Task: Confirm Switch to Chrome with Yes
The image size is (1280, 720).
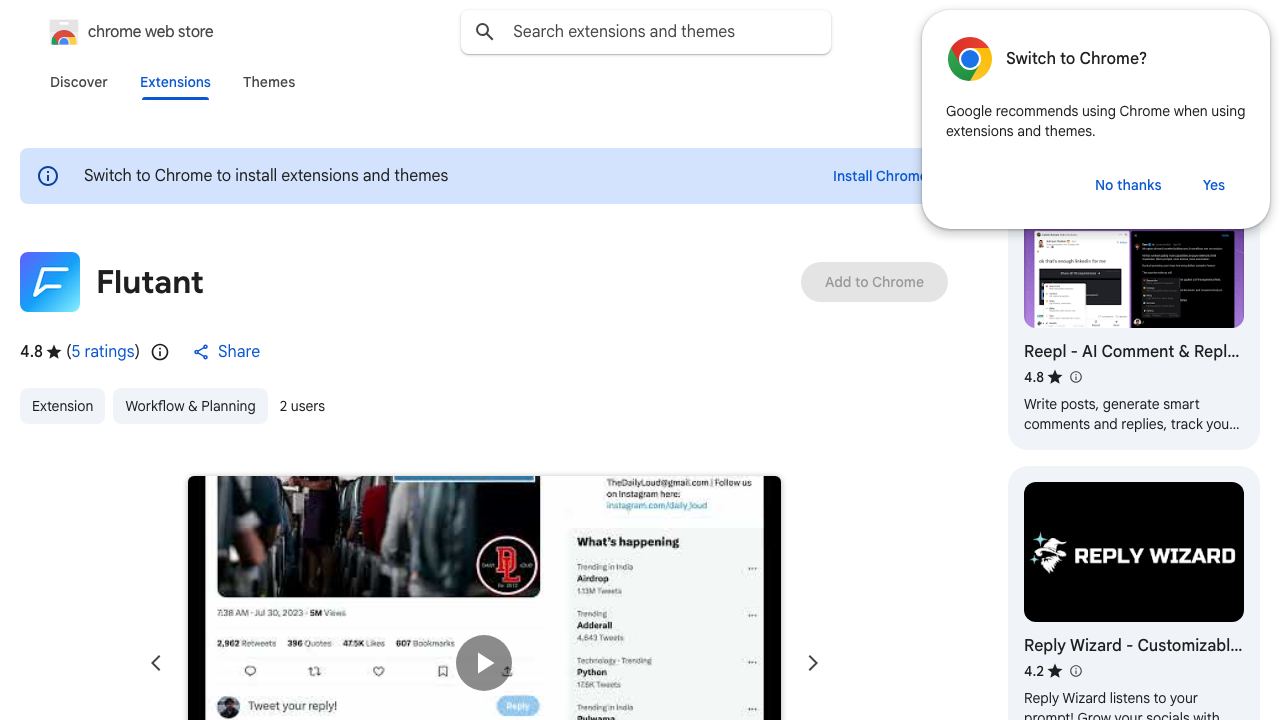Action: pos(1214,185)
